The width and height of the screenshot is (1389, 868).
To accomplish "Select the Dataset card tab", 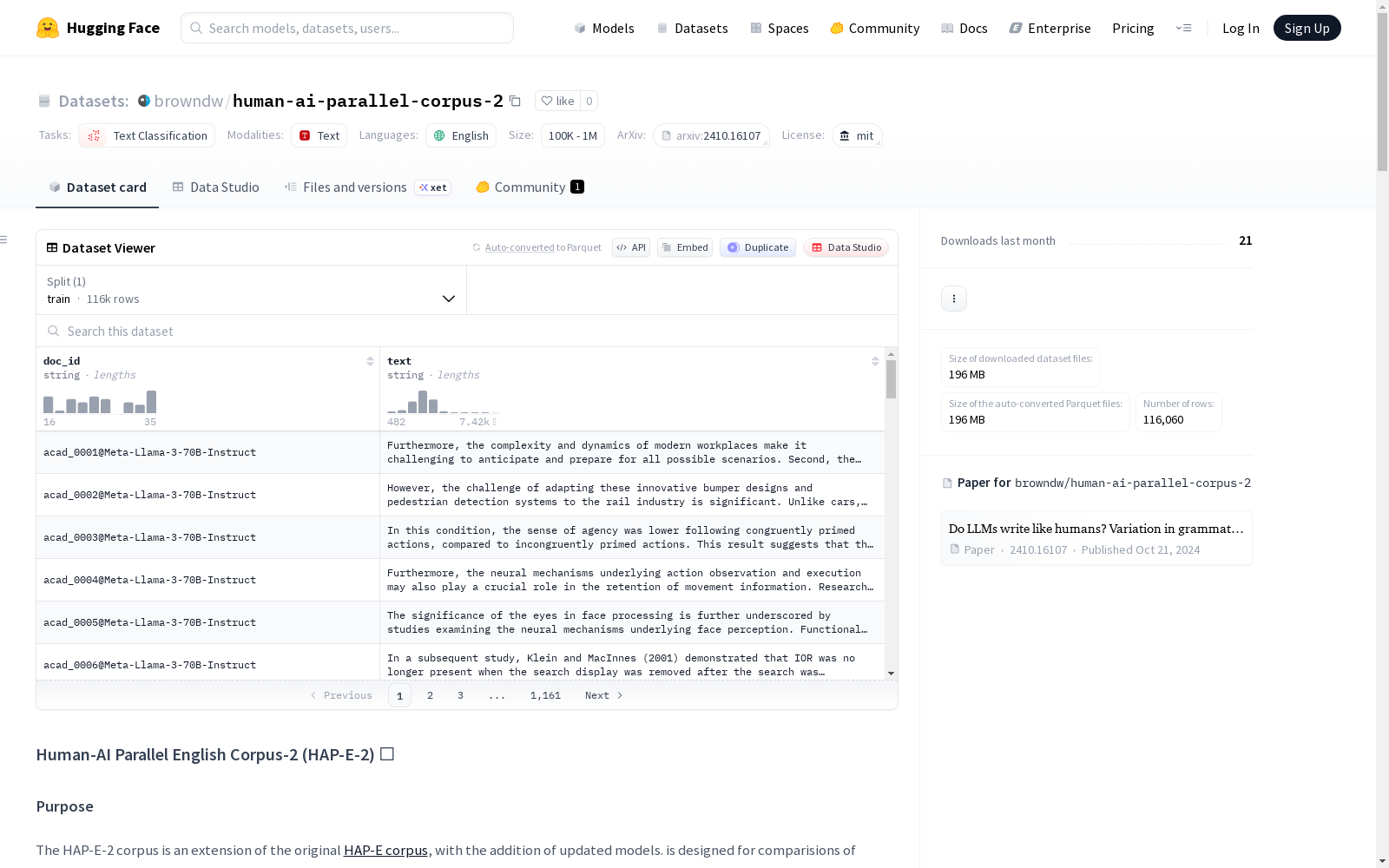I will click(x=97, y=187).
